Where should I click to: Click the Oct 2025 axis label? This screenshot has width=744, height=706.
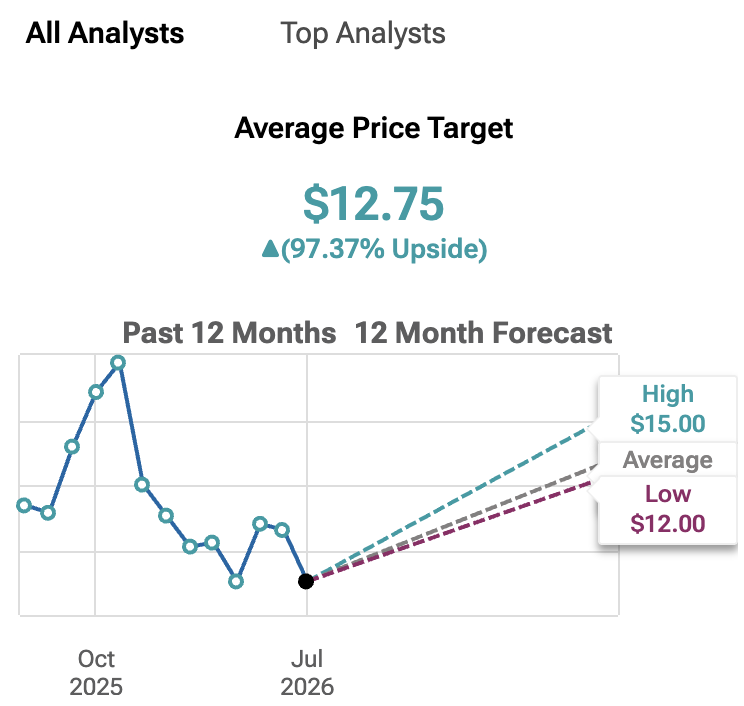coord(96,673)
